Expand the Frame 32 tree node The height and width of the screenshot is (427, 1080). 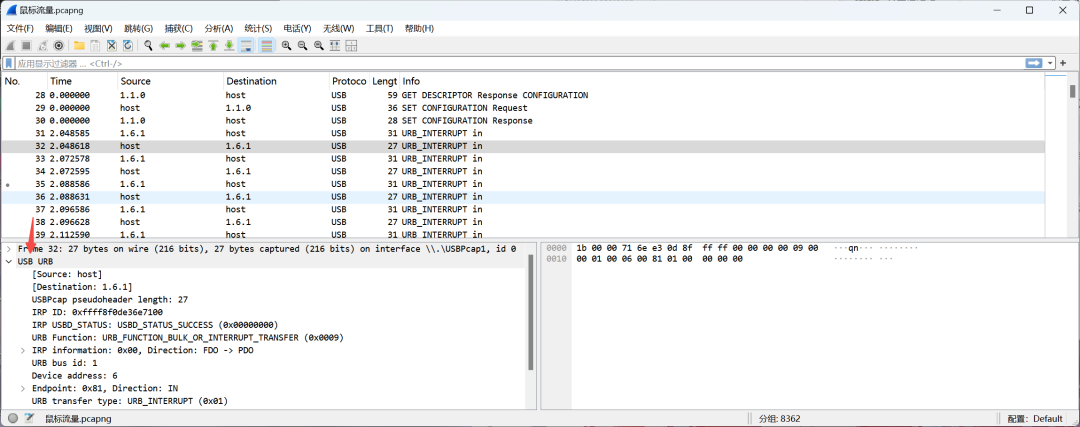click(x=8, y=249)
